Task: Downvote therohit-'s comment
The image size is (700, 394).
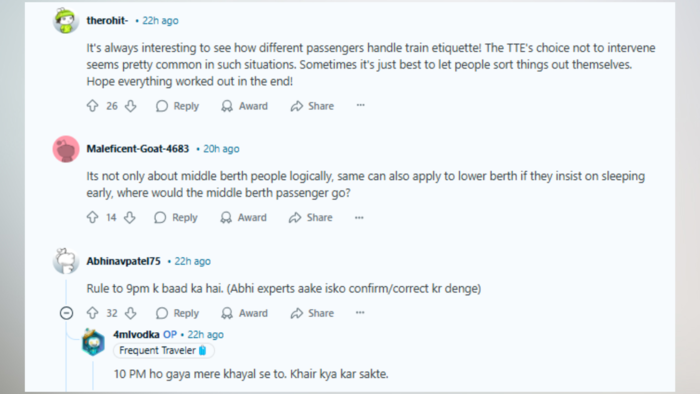Action: point(130,106)
